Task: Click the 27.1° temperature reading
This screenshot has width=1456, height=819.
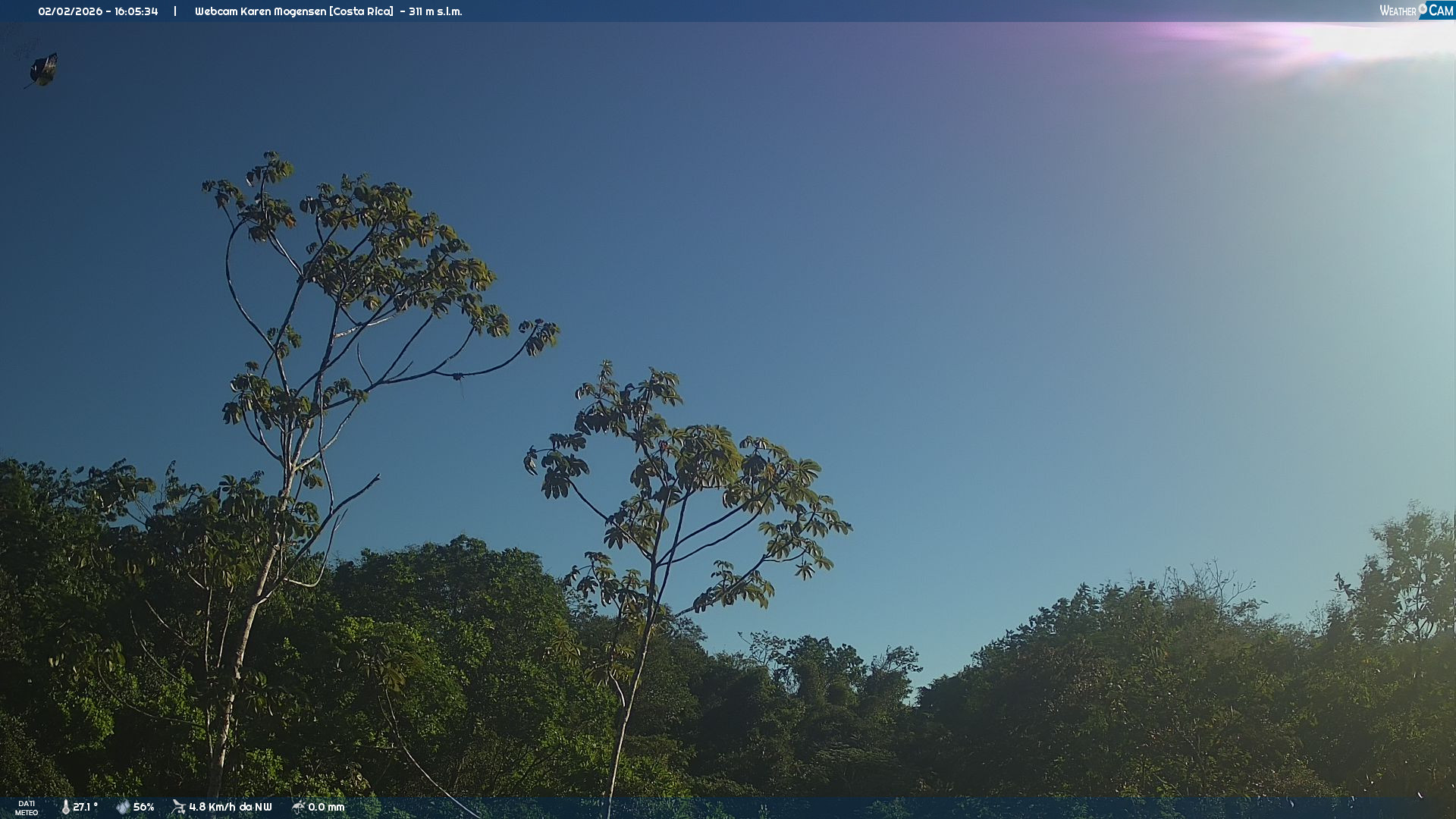Action: (x=85, y=807)
